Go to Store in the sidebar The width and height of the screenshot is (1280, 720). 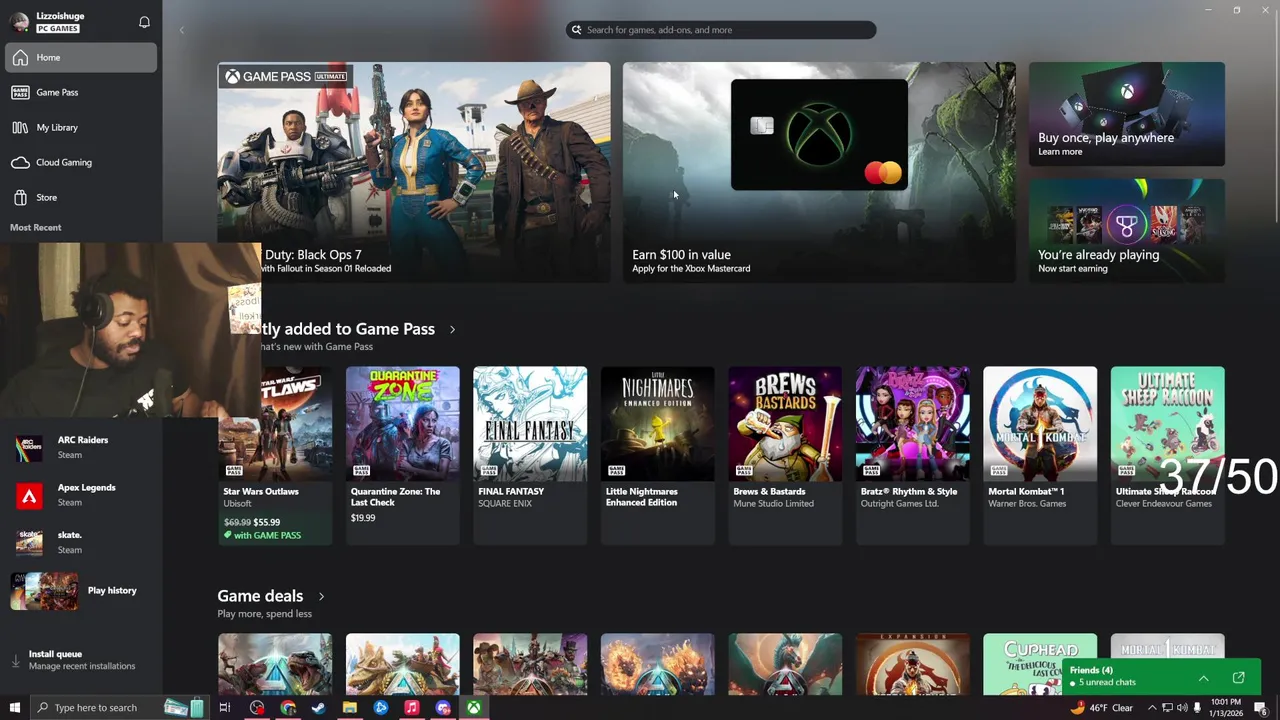pos(81,197)
